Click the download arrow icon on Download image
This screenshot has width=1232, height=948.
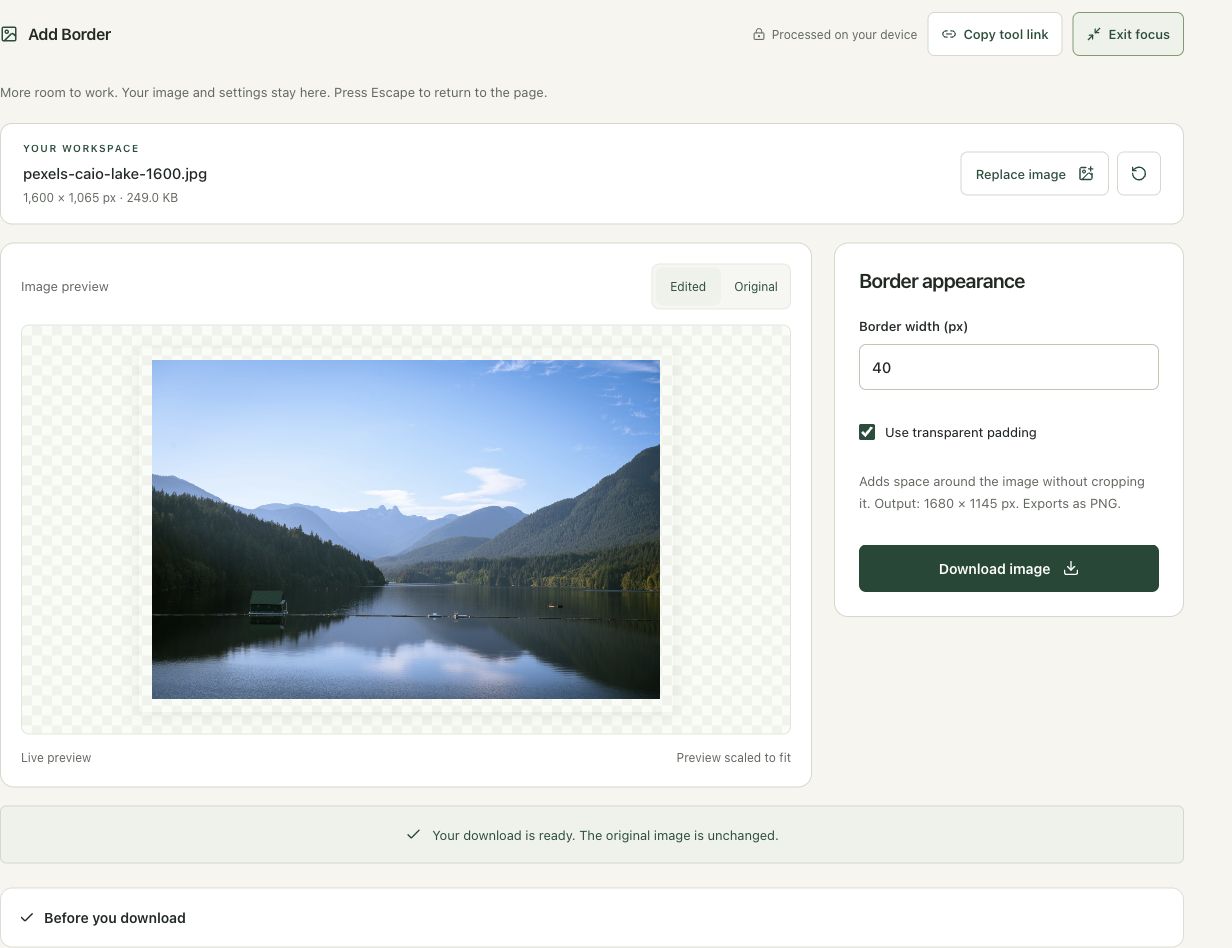pos(1071,568)
